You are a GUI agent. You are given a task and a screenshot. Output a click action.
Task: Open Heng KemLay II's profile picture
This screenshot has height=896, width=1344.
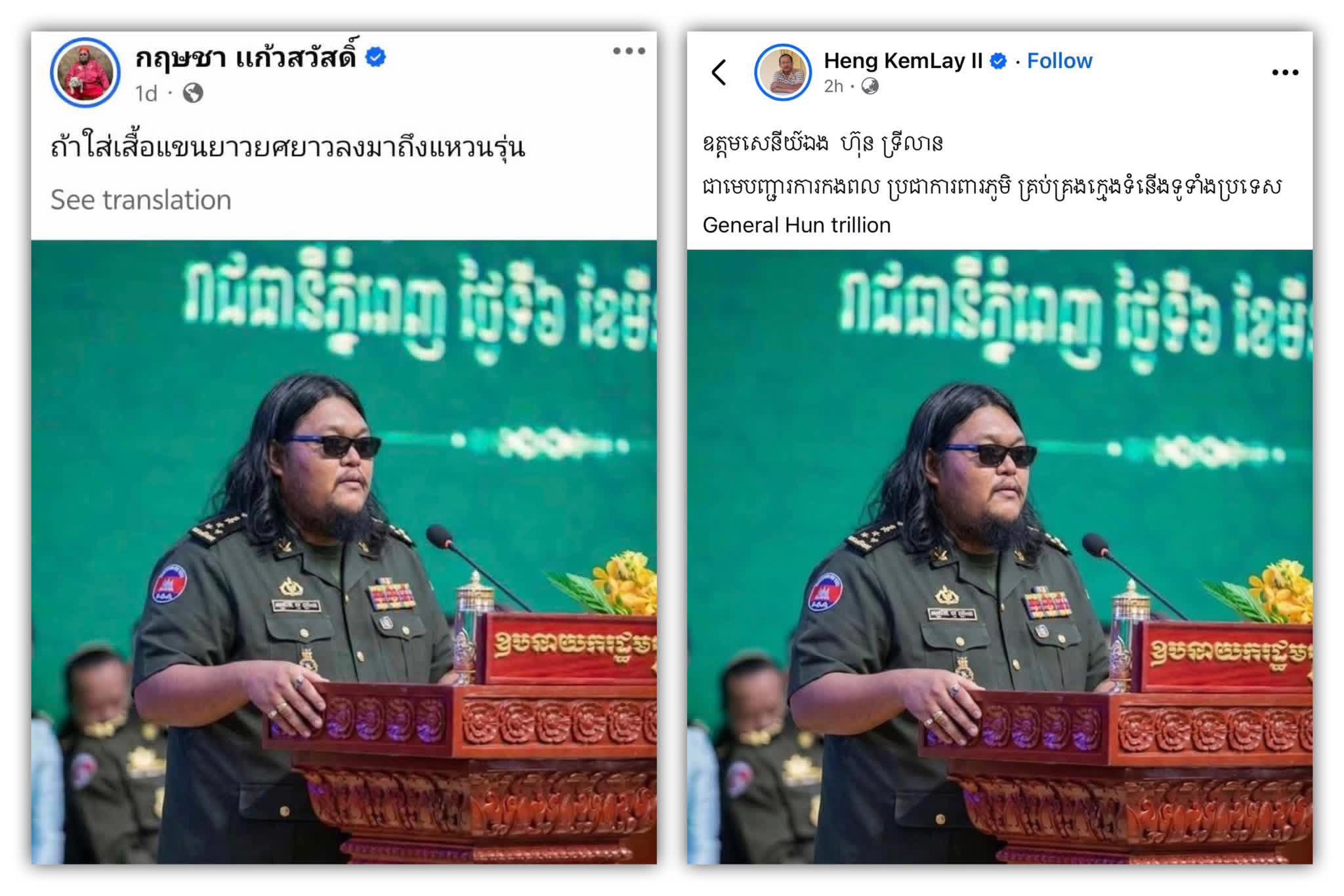click(783, 72)
